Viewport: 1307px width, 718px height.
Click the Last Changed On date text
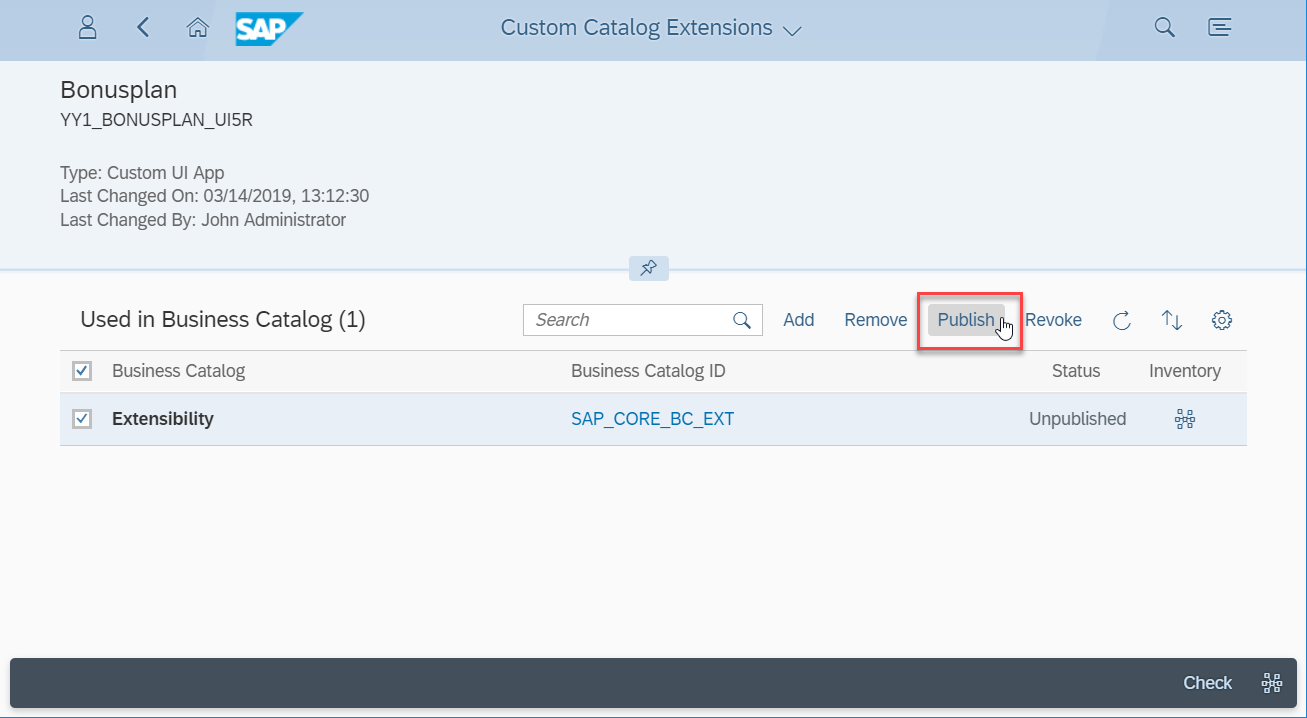point(214,196)
